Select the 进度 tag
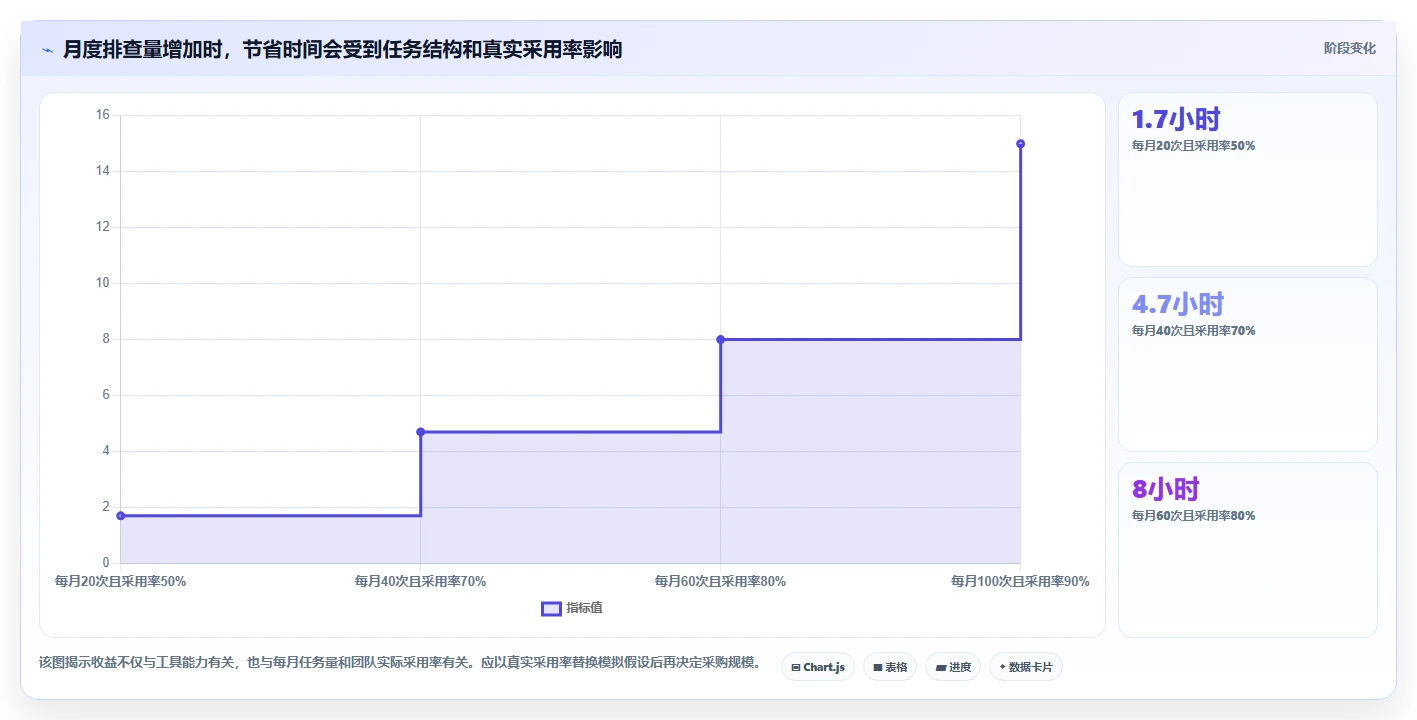 pyautogui.click(x=953, y=667)
